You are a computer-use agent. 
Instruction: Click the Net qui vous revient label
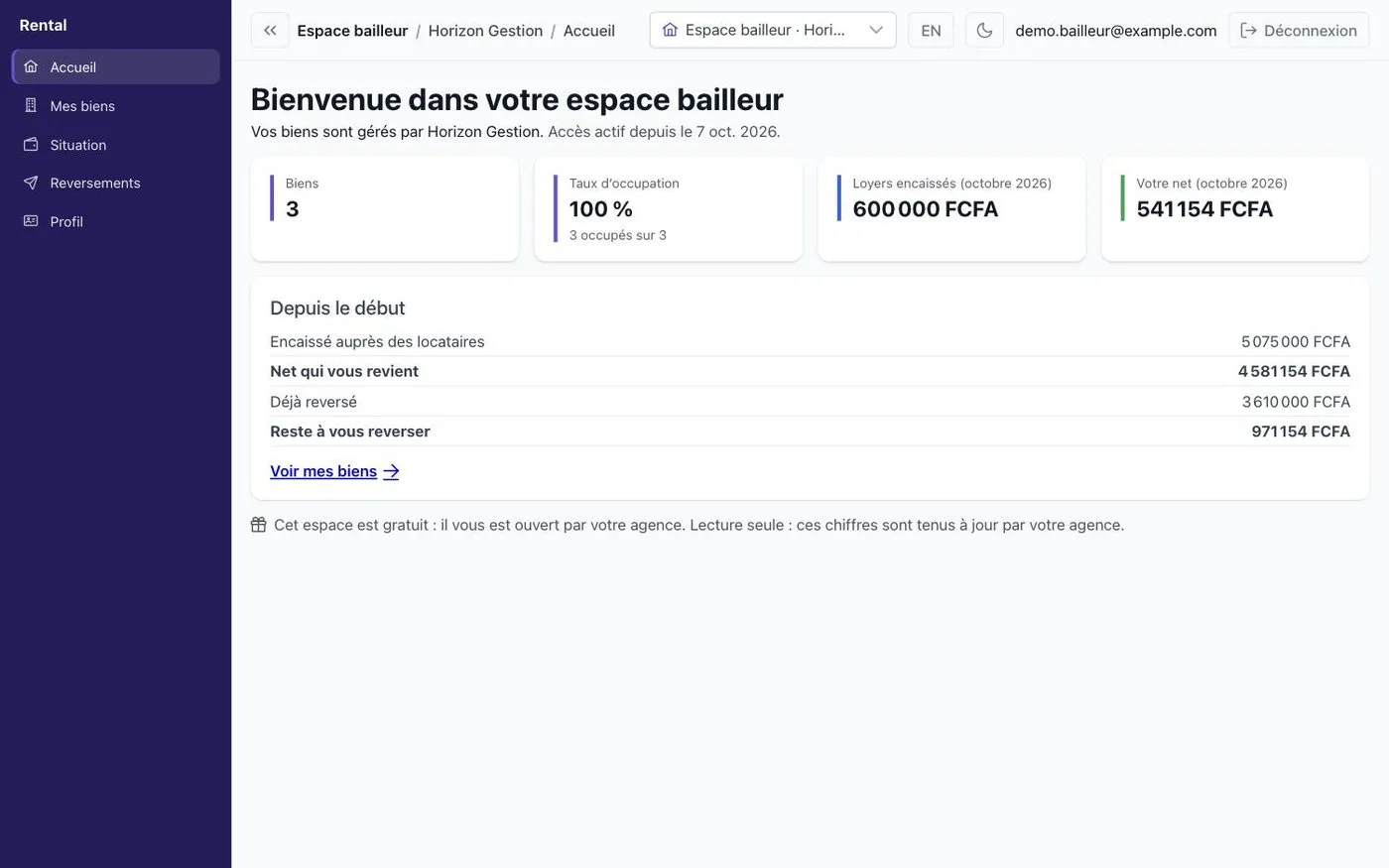(x=344, y=371)
